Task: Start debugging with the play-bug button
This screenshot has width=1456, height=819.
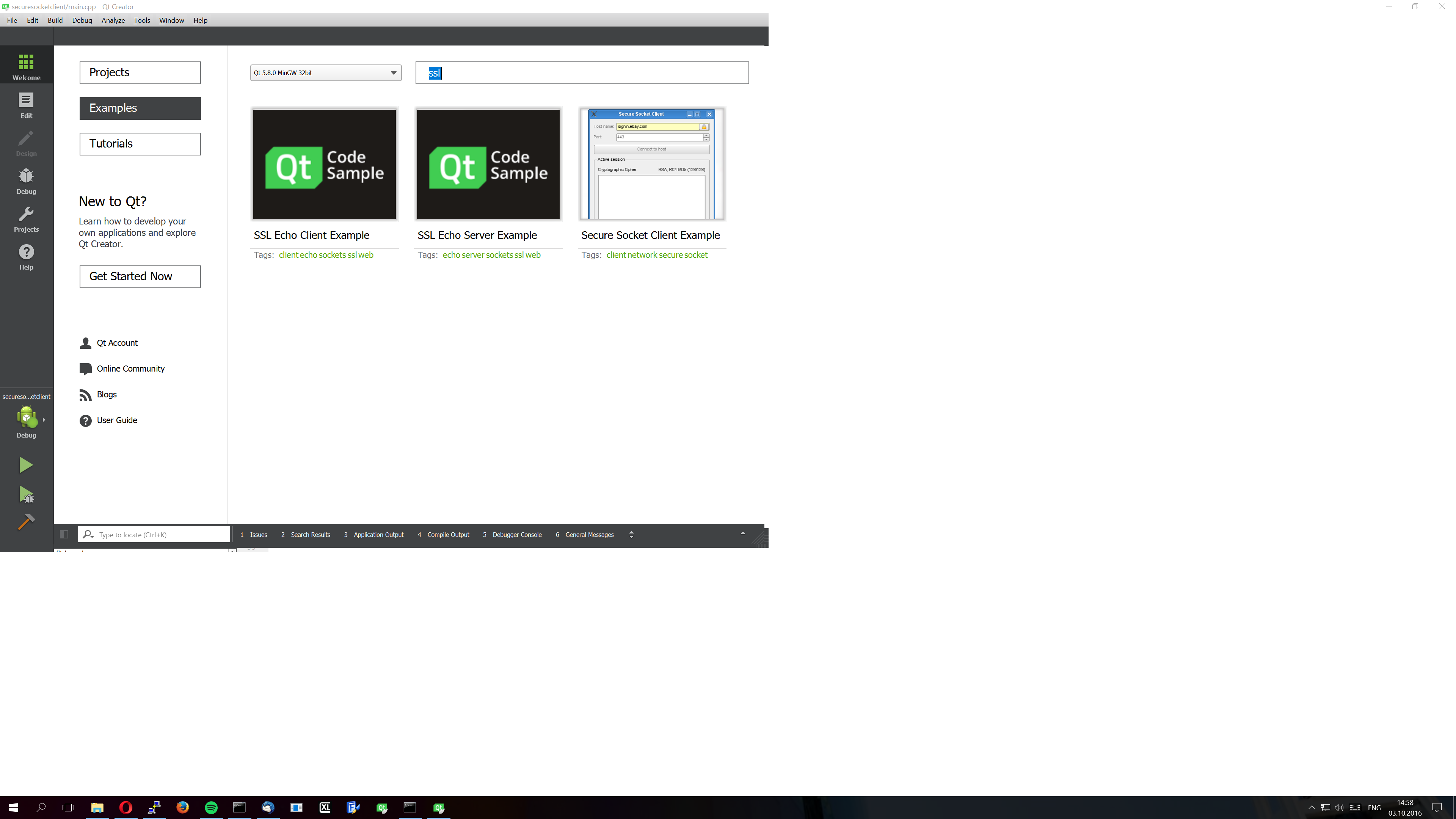Action: click(26, 494)
